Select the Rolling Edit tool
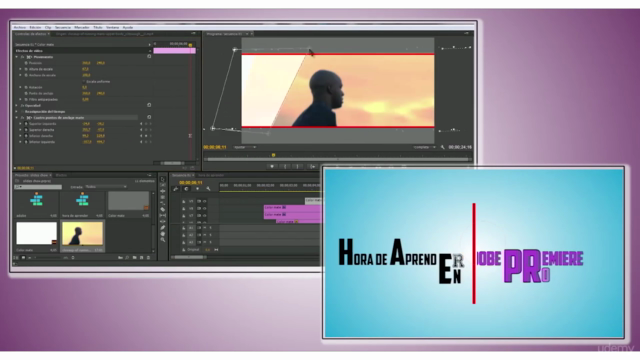 tap(162, 197)
